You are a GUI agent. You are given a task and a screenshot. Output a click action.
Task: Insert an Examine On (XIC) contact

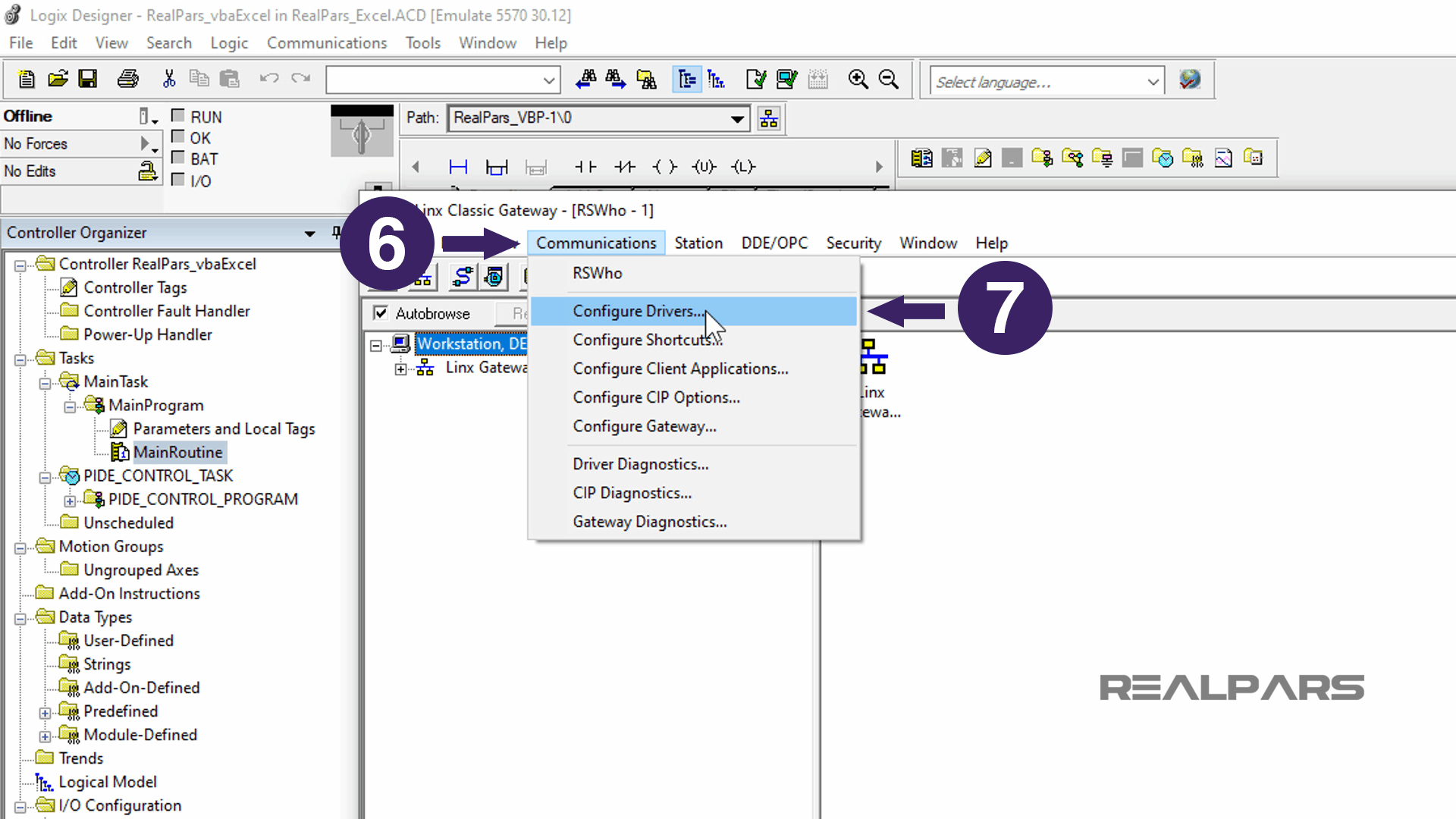[585, 167]
